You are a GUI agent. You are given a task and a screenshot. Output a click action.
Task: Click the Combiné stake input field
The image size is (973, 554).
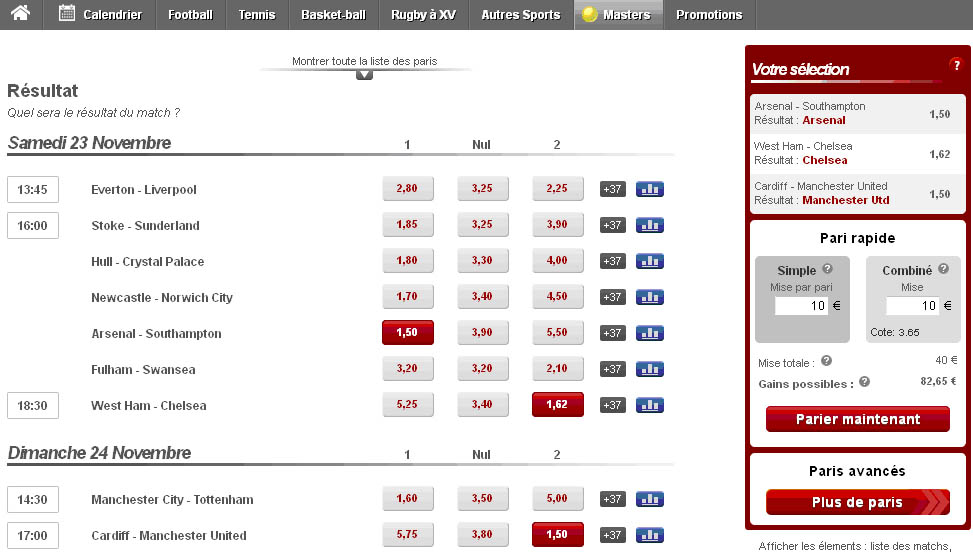coord(911,306)
